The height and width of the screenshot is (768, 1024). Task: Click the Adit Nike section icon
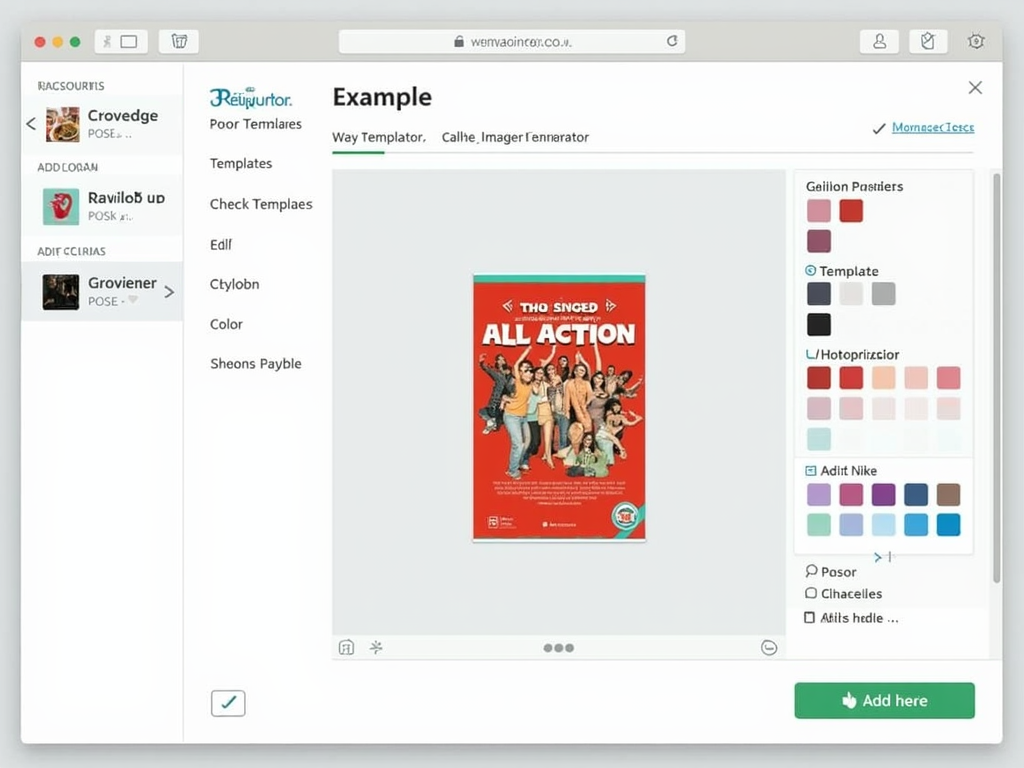[x=810, y=470]
